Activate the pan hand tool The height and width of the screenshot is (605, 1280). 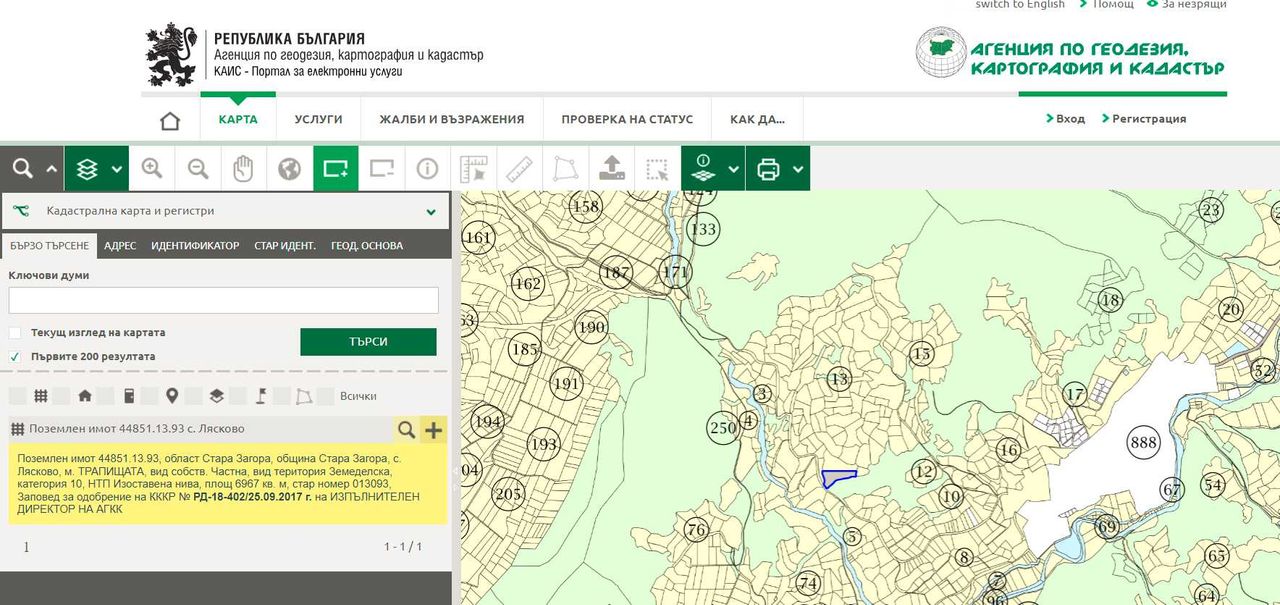244,169
